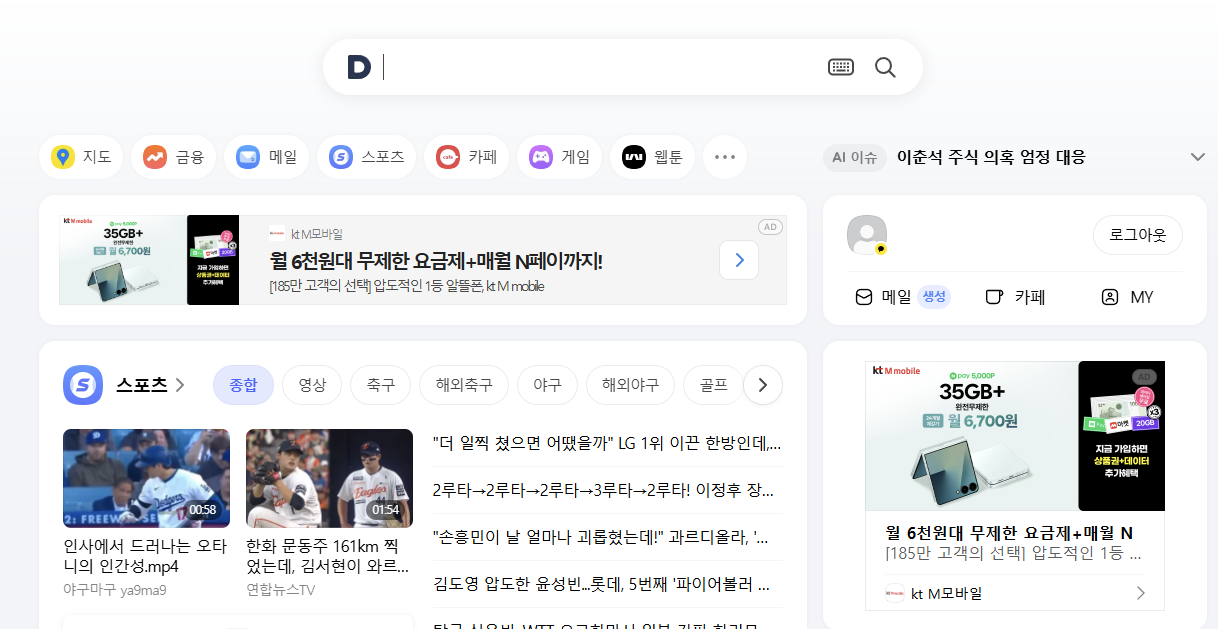This screenshot has height=629, width=1218.
Task: Select the 해외야구 tab
Action: 630,385
